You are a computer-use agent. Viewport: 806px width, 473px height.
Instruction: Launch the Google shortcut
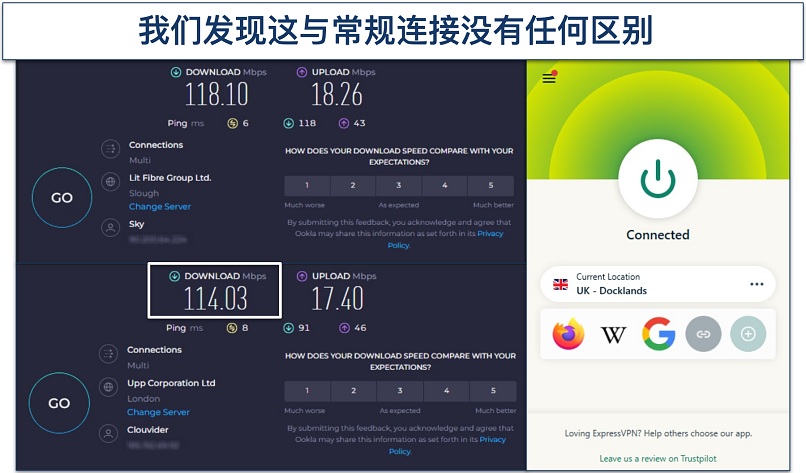[658, 334]
